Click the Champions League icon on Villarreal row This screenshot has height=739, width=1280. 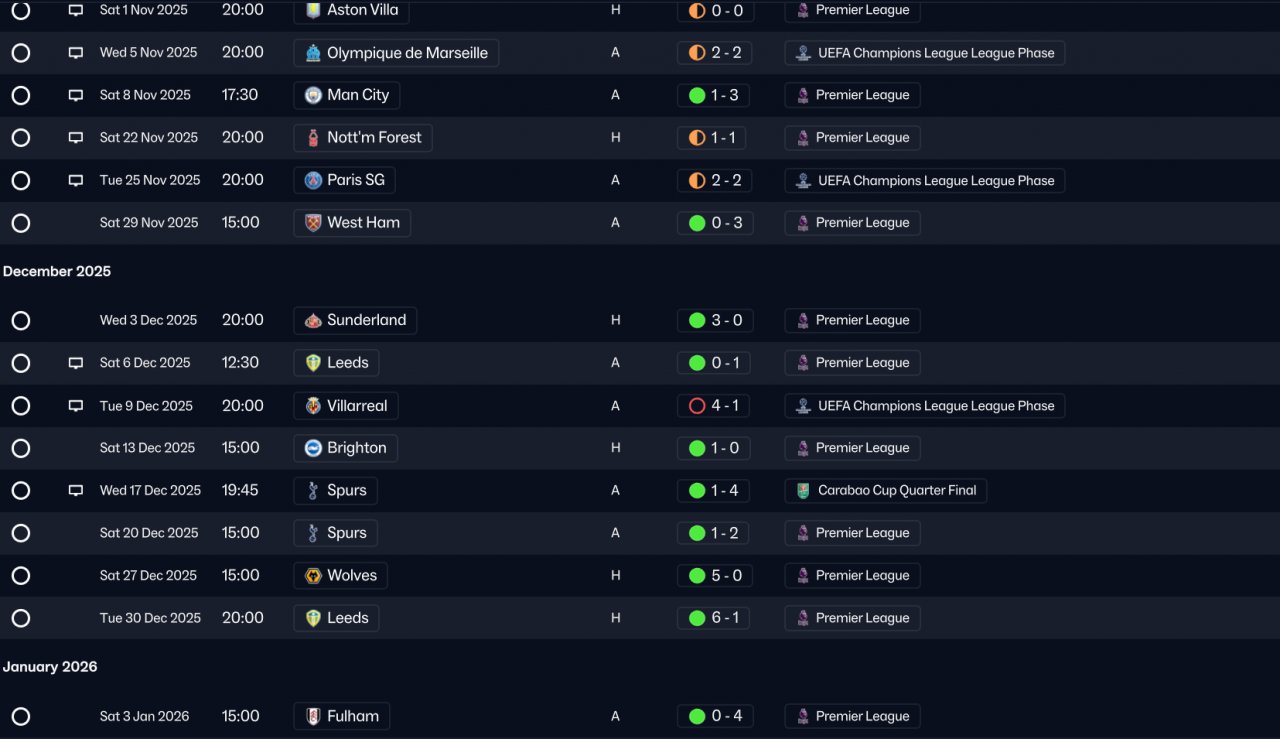803,406
